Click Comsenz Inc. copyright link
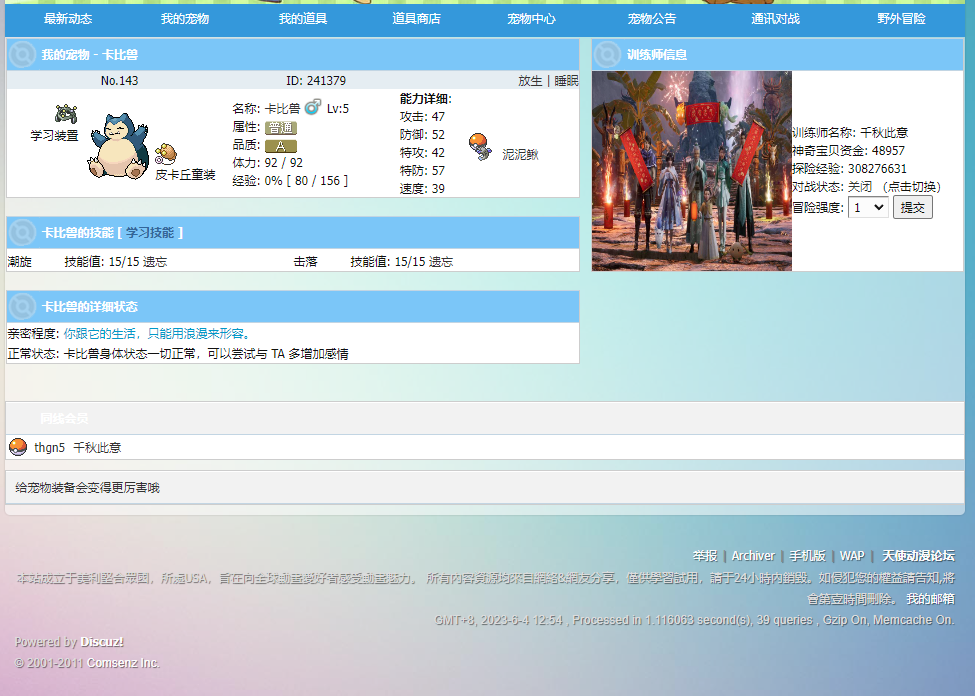The height and width of the screenshot is (696, 975). click(x=123, y=663)
